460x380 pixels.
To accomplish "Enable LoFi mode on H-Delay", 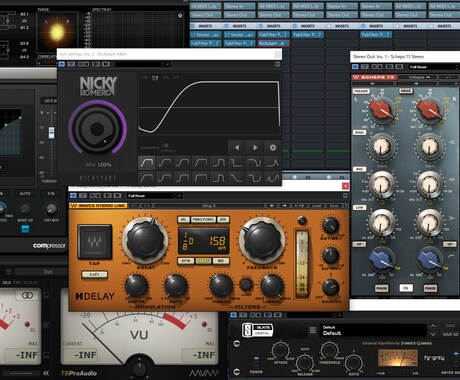I will [x=95, y=275].
